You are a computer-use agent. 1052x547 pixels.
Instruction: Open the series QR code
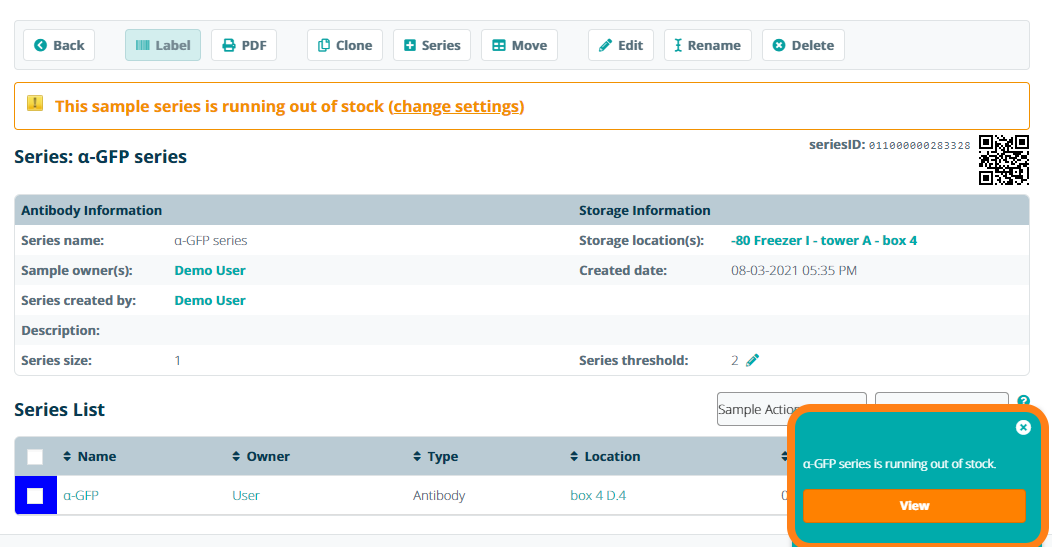point(1003,160)
